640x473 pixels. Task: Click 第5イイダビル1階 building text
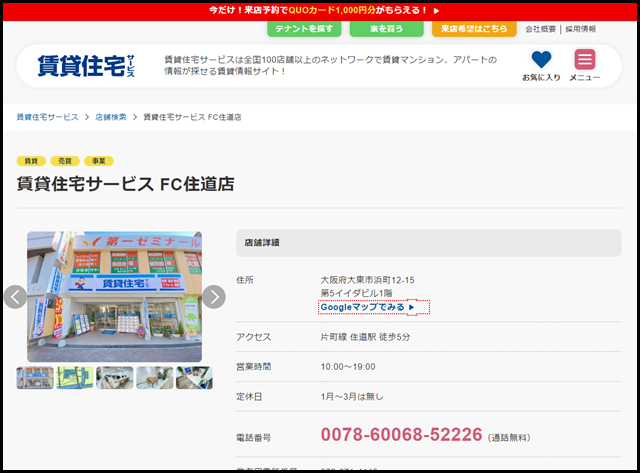[x=356, y=293]
